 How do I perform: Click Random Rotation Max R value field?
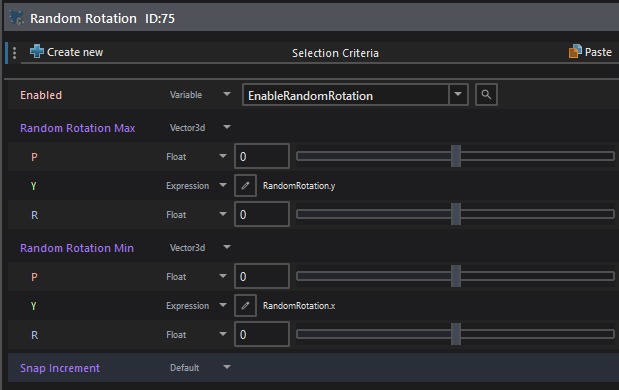(x=262, y=214)
